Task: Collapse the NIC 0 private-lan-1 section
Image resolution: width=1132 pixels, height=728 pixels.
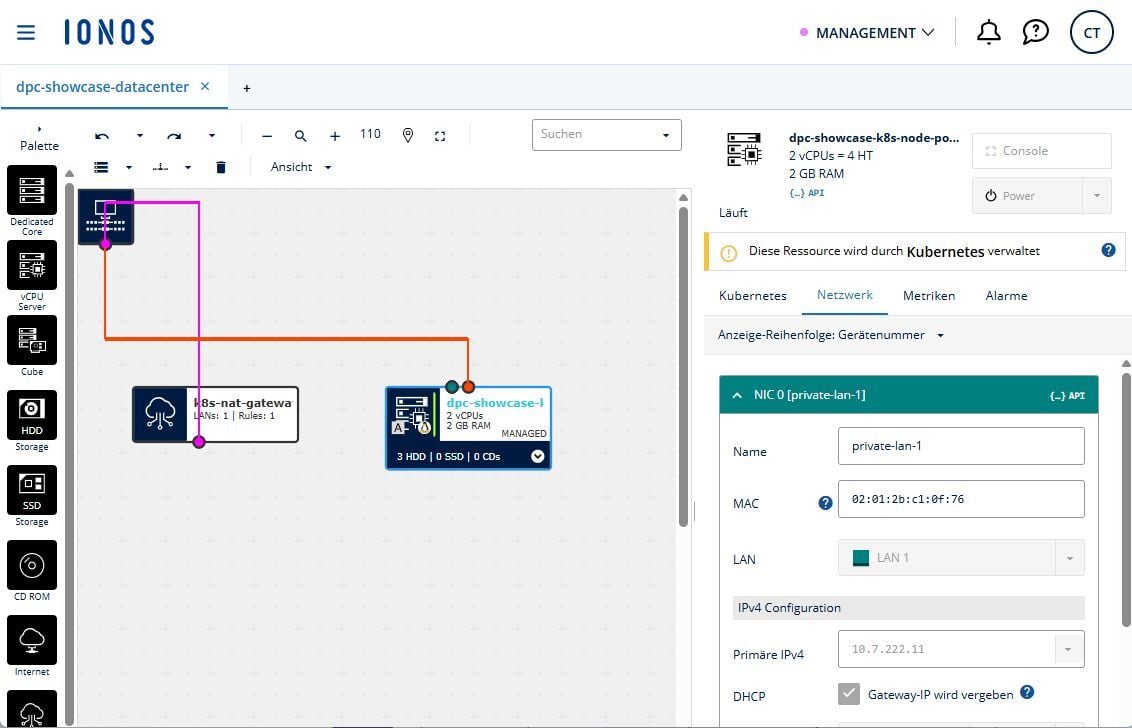Action: [x=737, y=395]
